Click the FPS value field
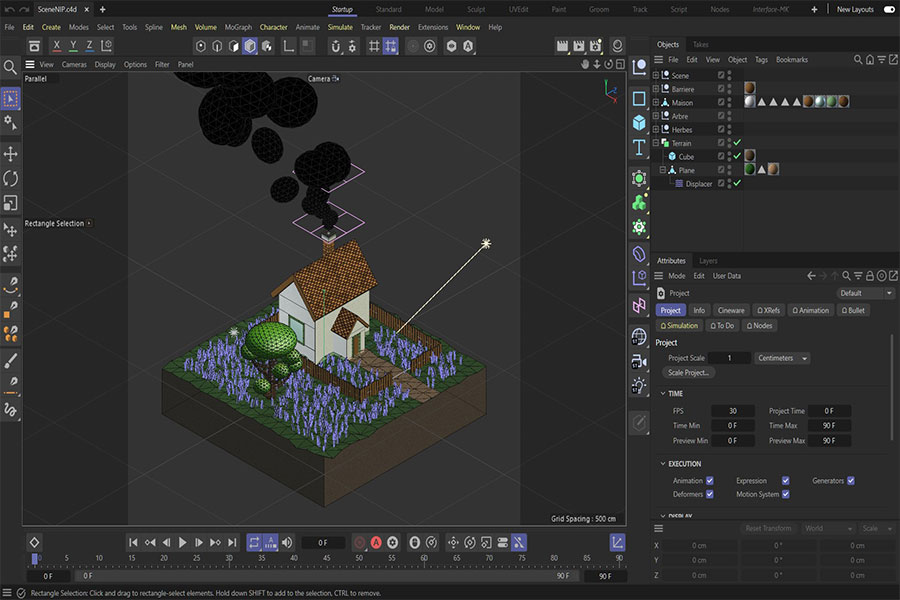The height and width of the screenshot is (600, 900). [732, 411]
